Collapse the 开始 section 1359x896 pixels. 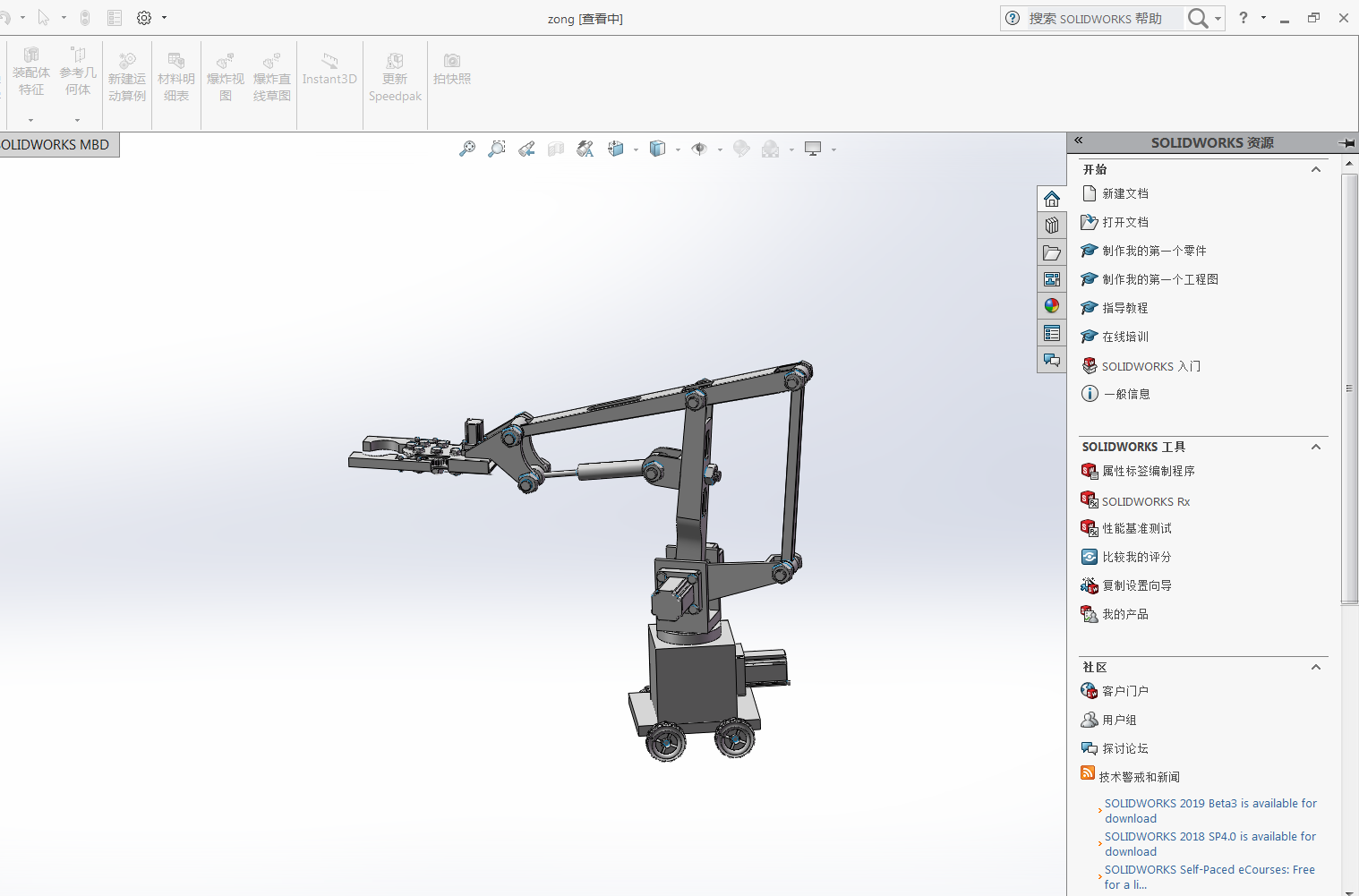[1316, 169]
